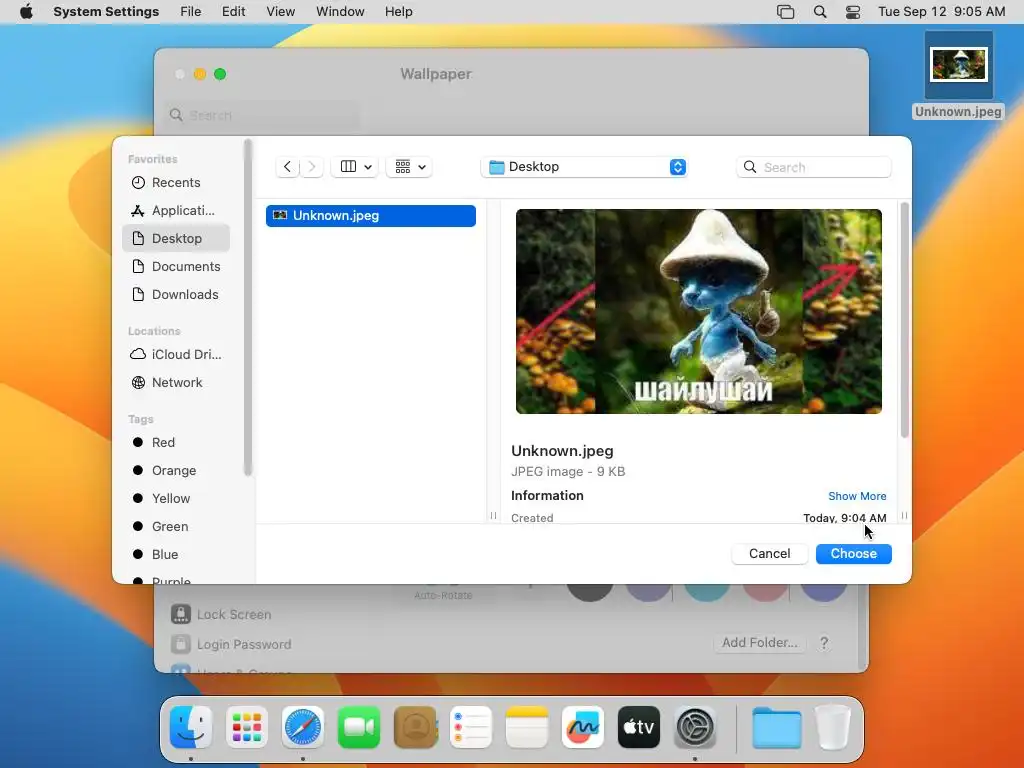Open the File menu
Viewport: 1024px width, 768px height.
(x=191, y=12)
